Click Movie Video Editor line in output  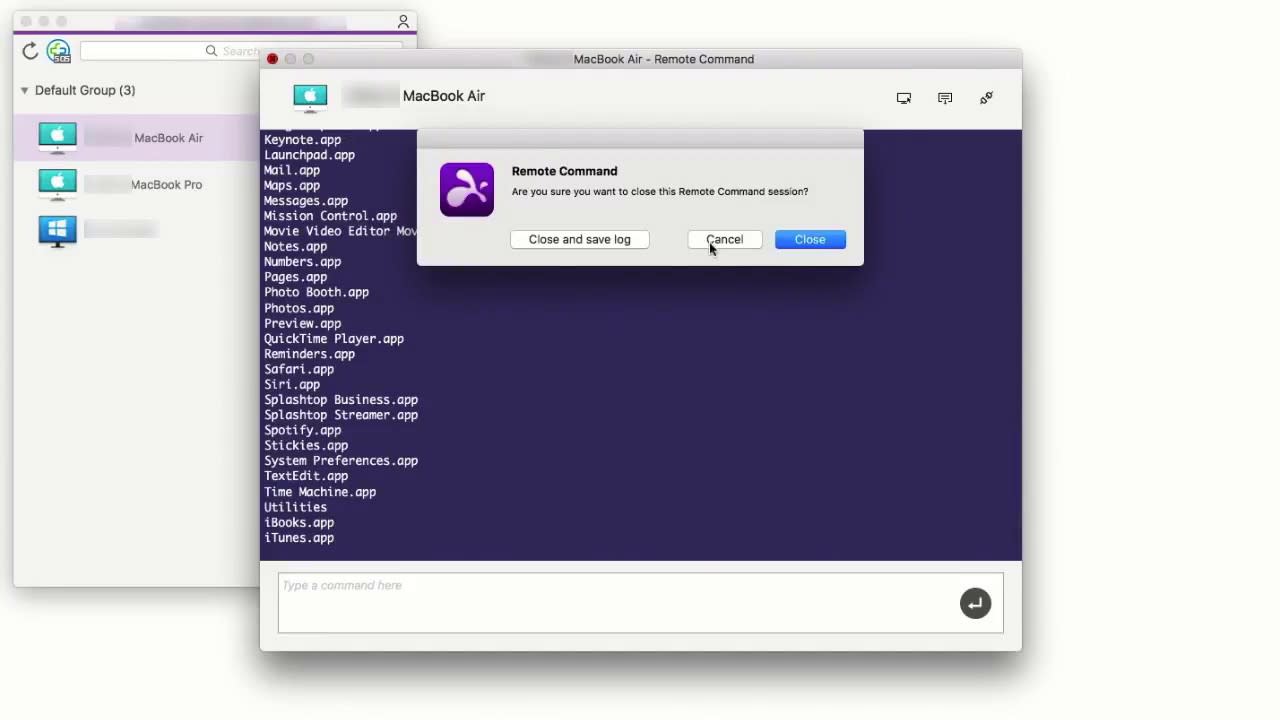340,231
